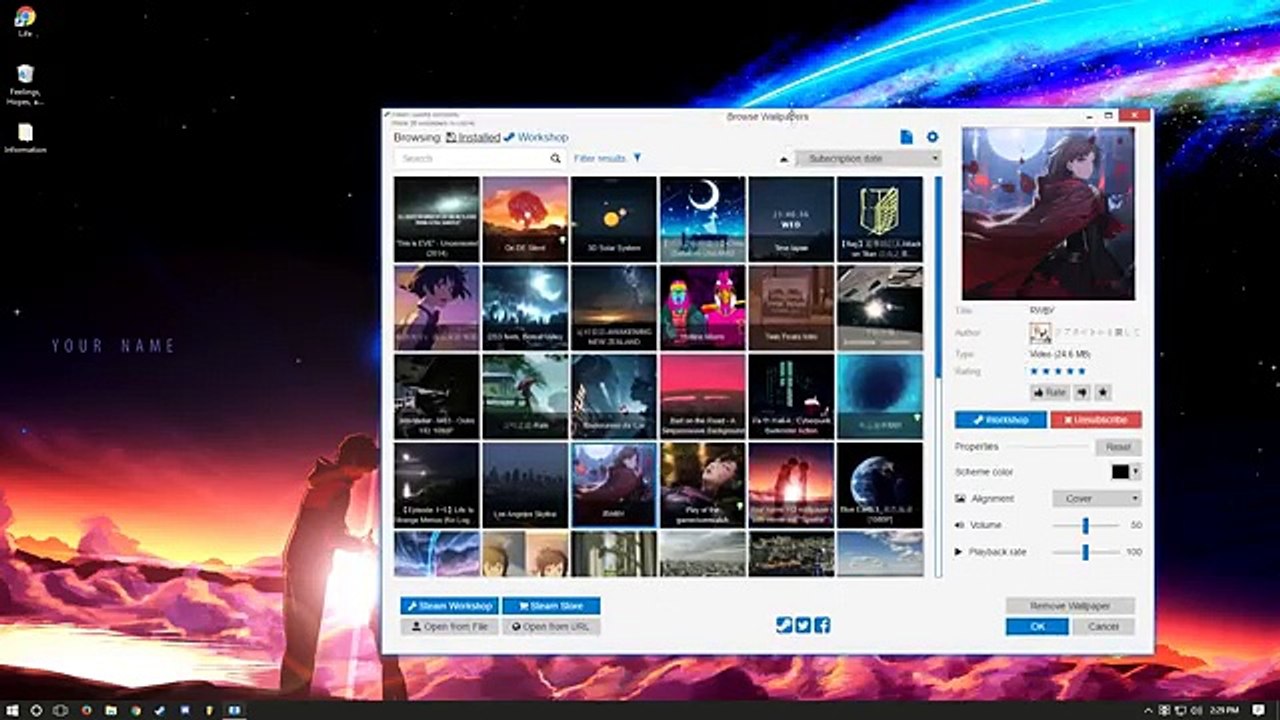This screenshot has height=720, width=1280.
Task: Adjust the Playback rate slider handle
Action: coord(1085,552)
